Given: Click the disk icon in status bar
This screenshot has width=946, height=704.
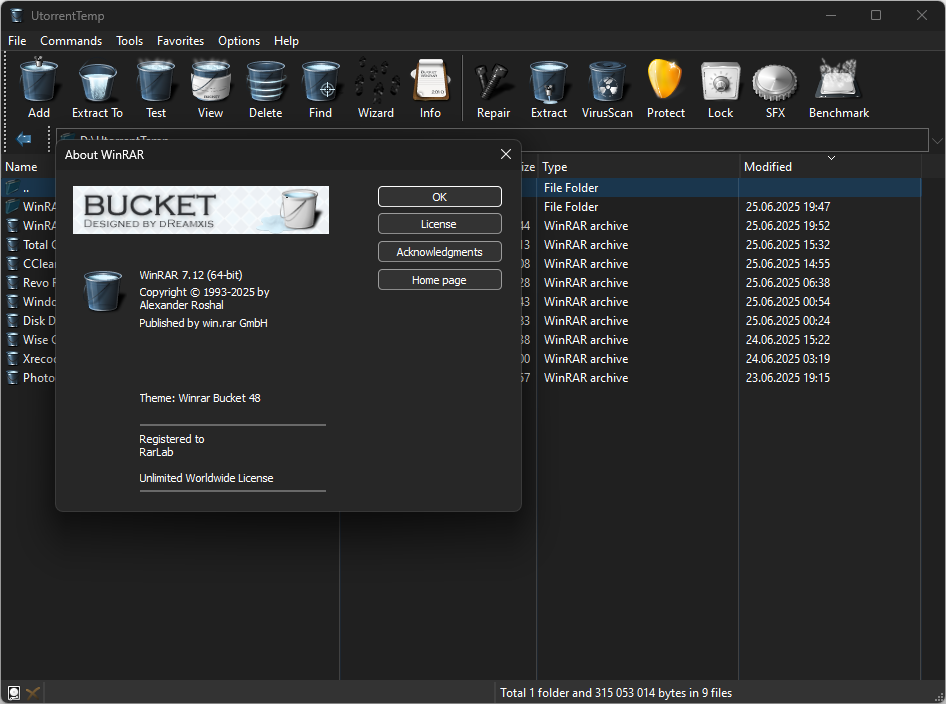Looking at the screenshot, I should [14, 693].
